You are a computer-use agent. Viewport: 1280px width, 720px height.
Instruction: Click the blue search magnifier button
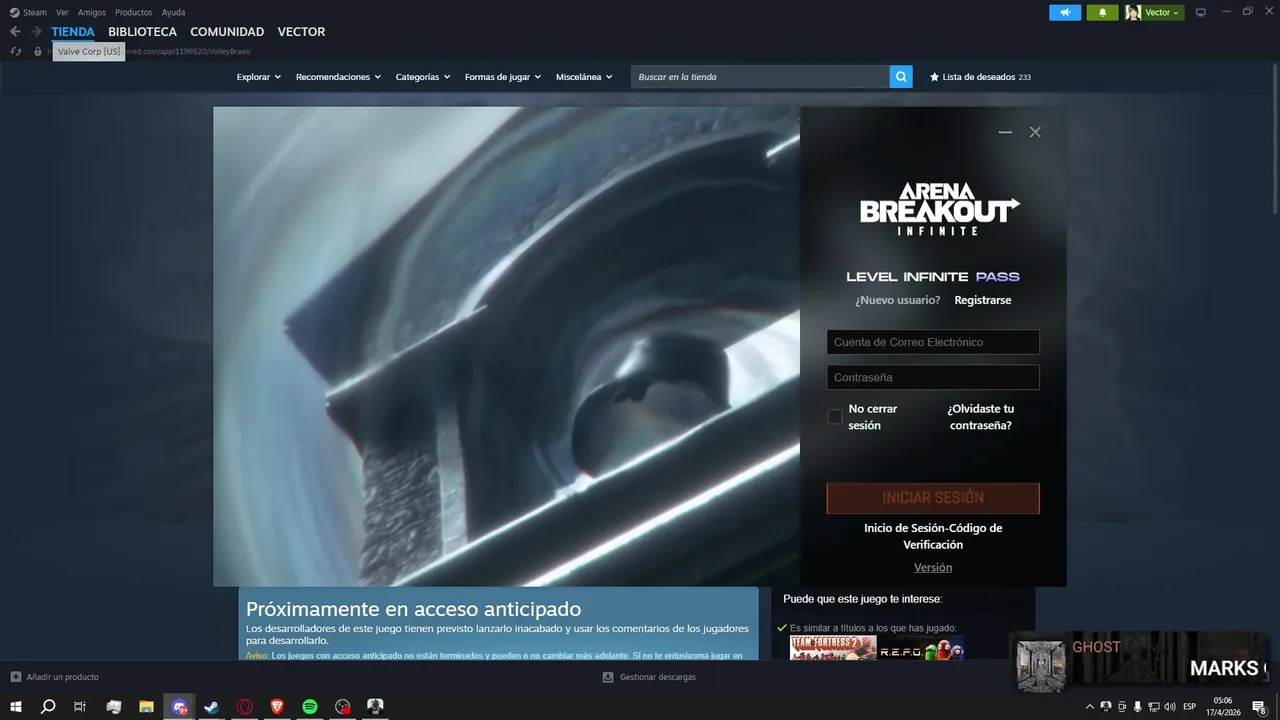(x=901, y=77)
